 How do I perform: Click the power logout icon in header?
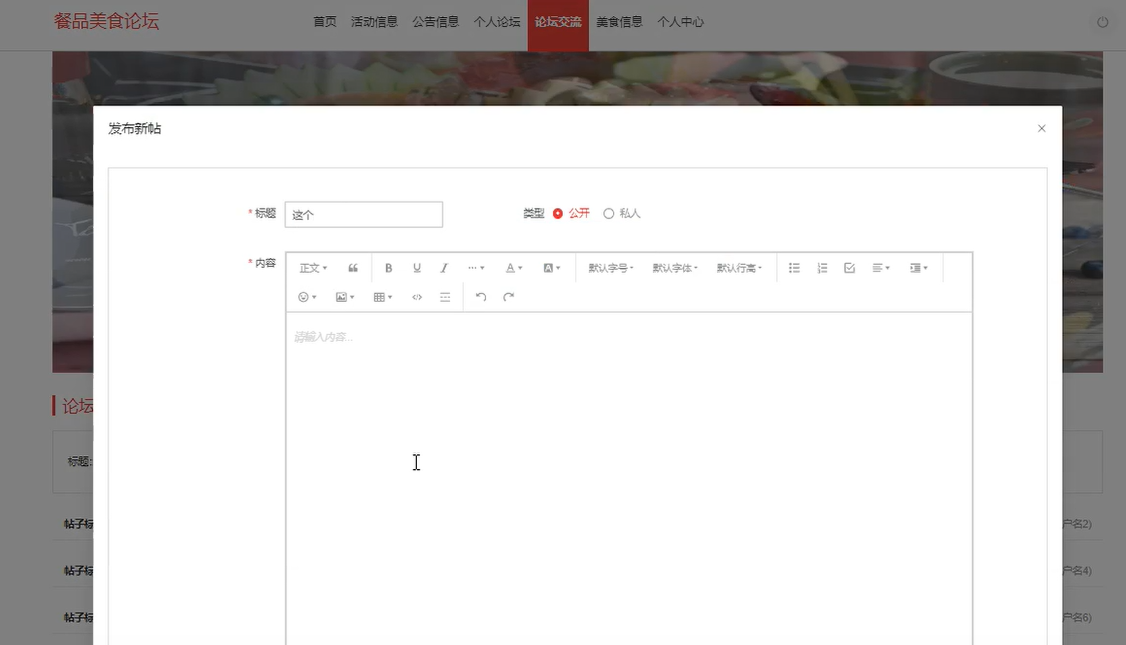tap(1102, 22)
